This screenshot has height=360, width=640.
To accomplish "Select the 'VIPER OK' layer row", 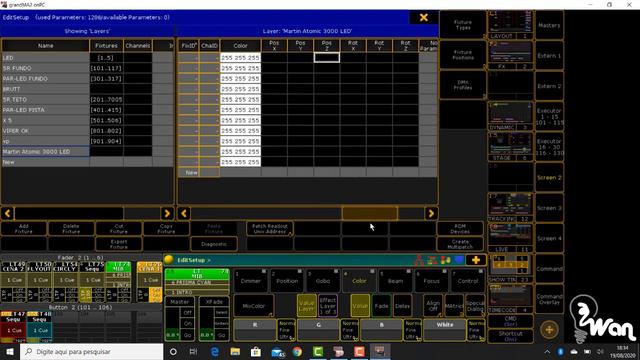I will (45, 131).
